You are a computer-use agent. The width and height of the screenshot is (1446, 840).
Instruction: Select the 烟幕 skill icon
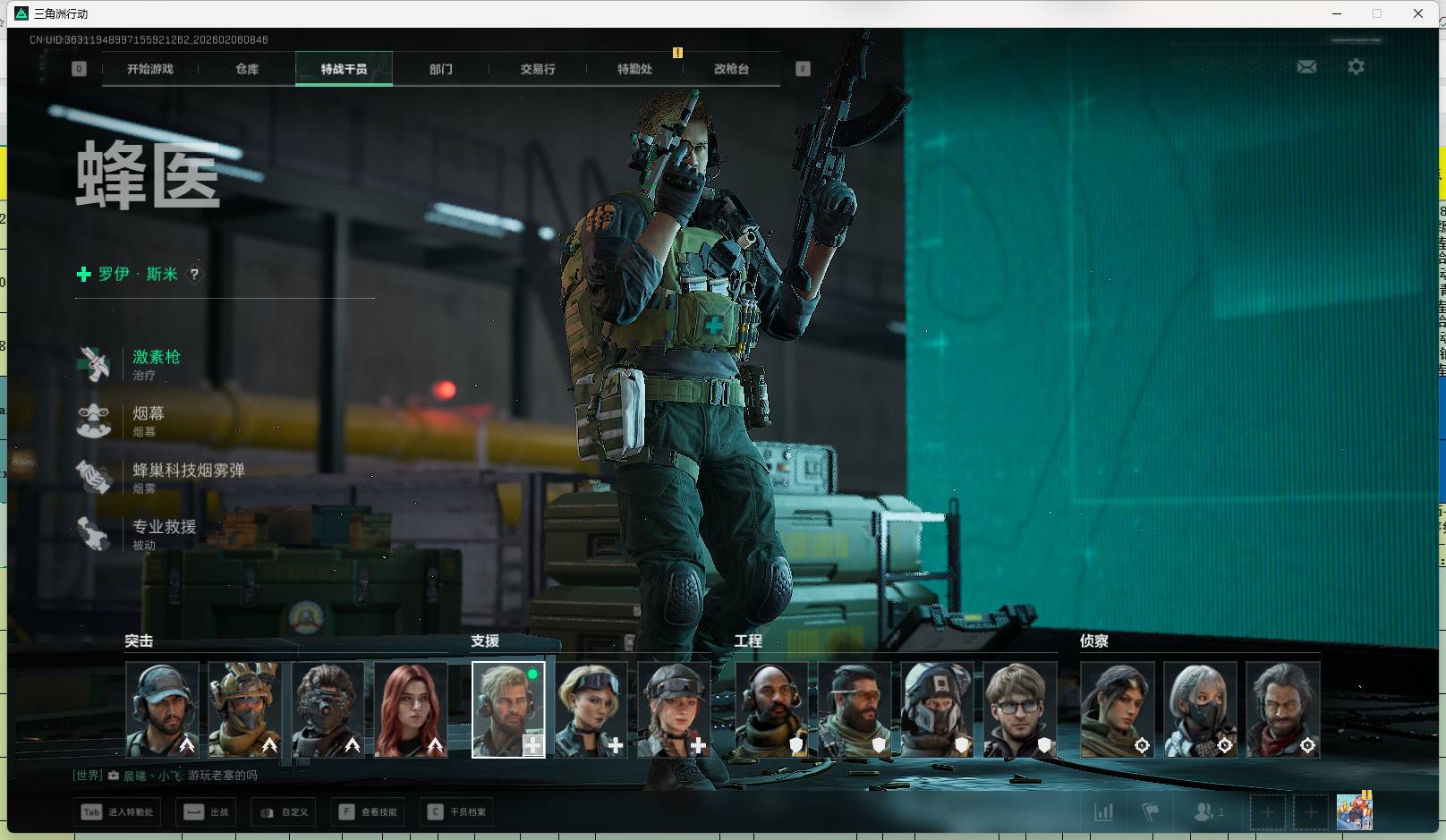tap(94, 420)
